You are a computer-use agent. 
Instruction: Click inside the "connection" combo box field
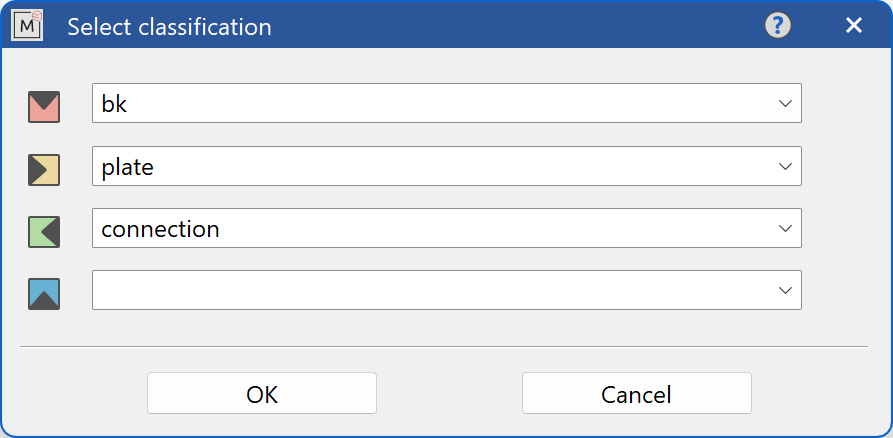pyautogui.click(x=430, y=228)
